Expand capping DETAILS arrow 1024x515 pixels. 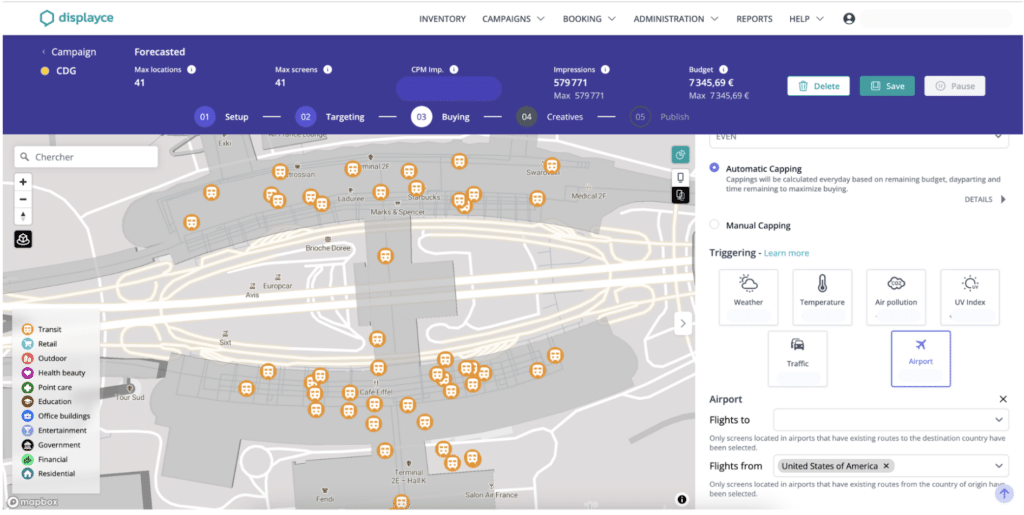tap(1004, 199)
